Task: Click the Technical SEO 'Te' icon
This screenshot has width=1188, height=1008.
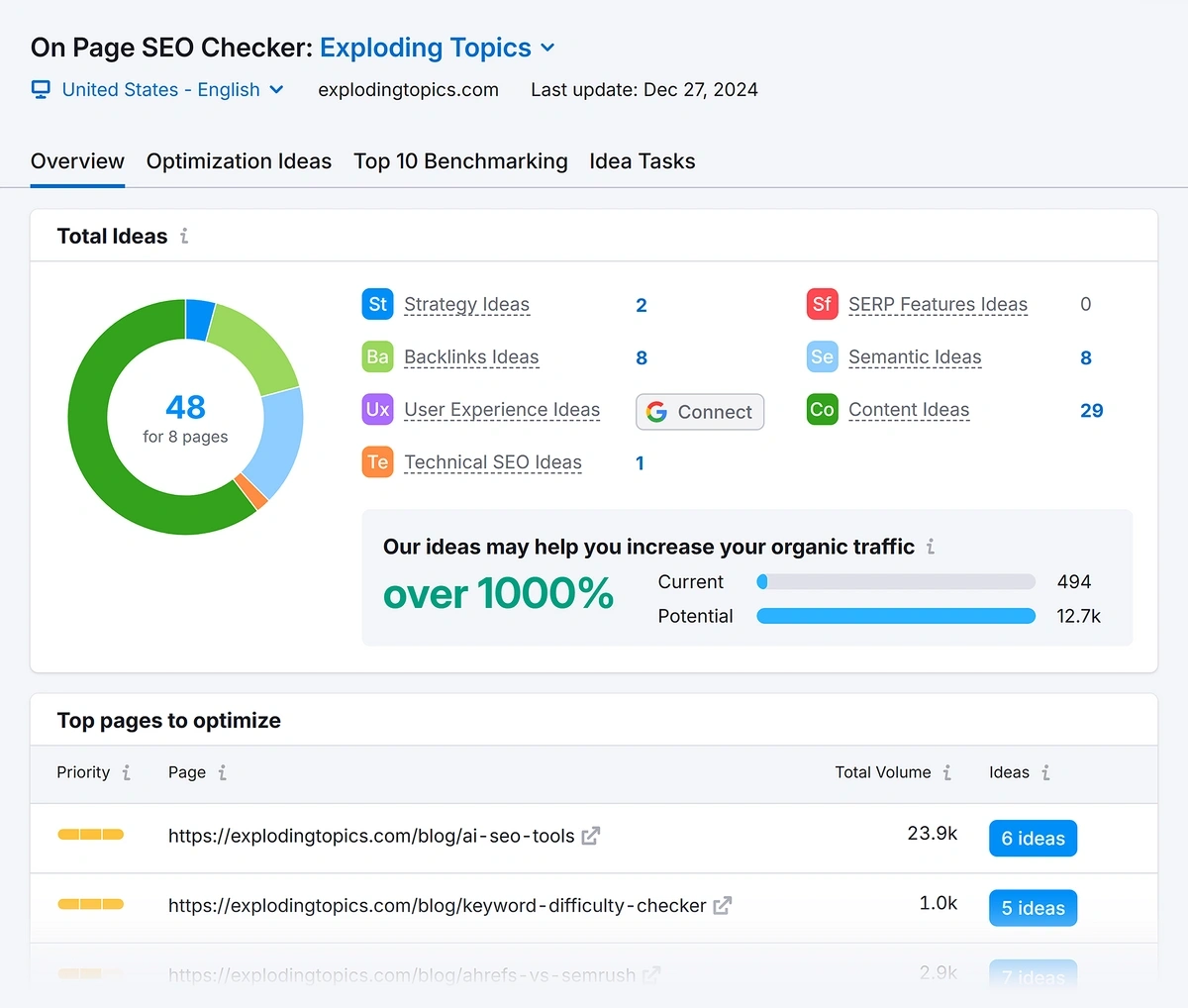Action: pos(378,461)
